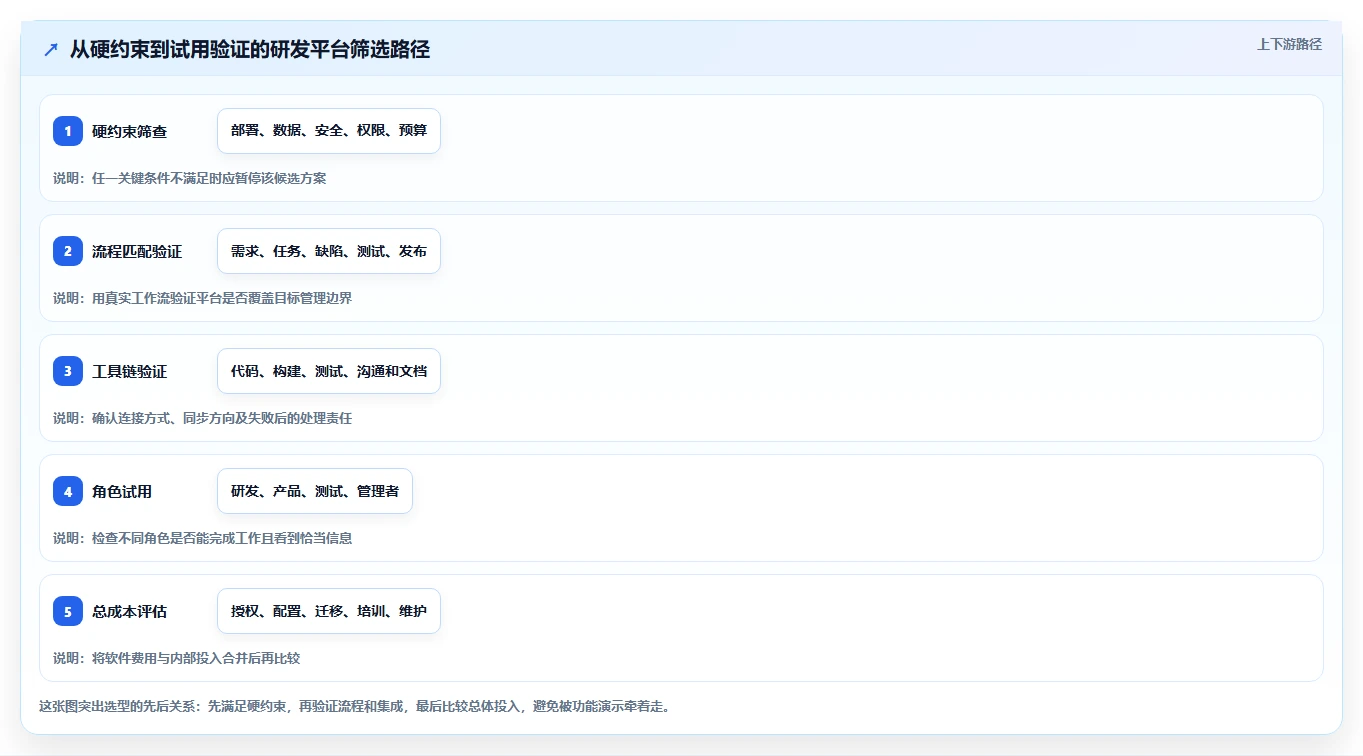
Task: Click the step number 2 badge
Action: 68,251
